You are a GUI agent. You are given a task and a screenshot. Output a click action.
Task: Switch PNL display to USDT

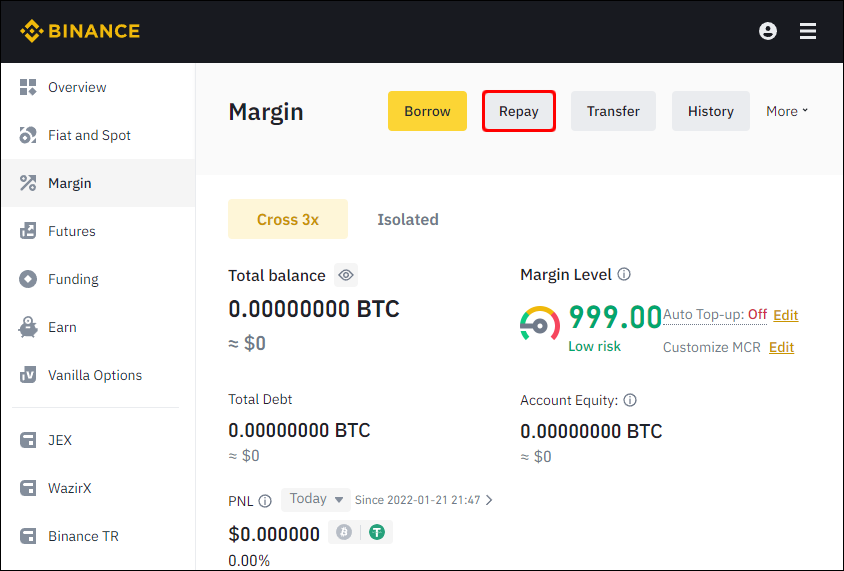[x=377, y=532]
